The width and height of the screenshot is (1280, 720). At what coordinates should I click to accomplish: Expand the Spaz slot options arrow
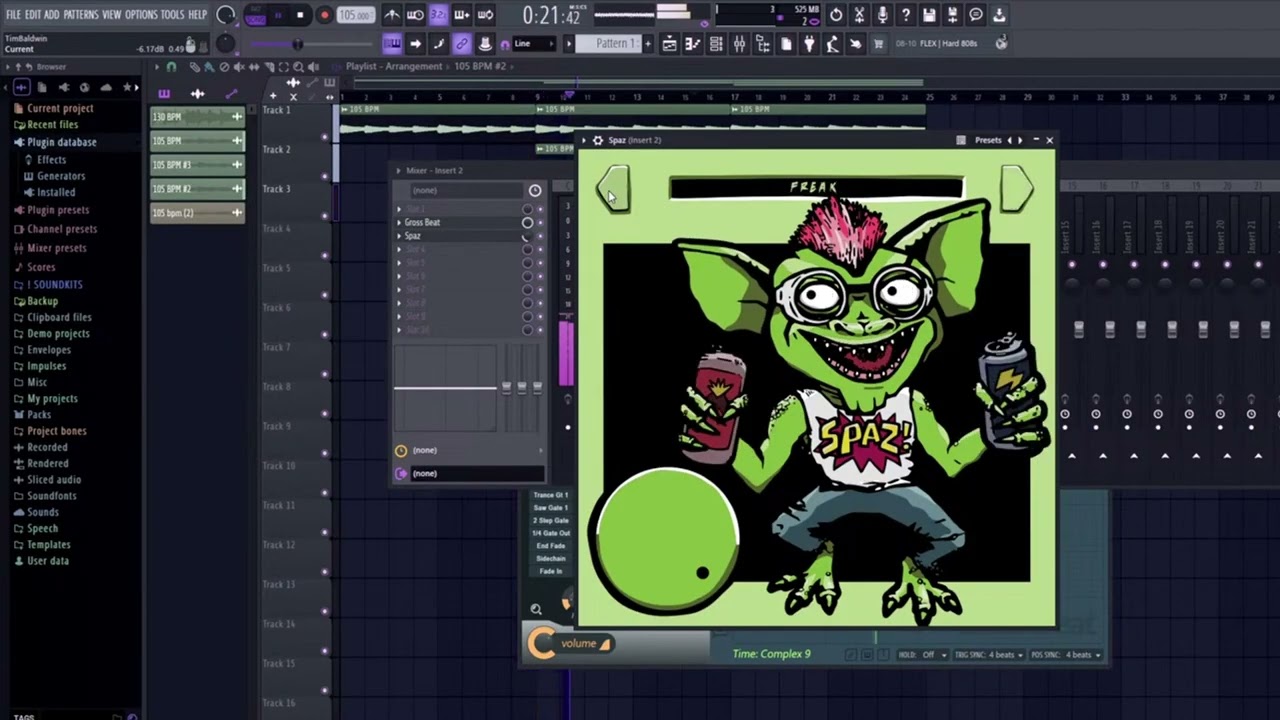399,236
